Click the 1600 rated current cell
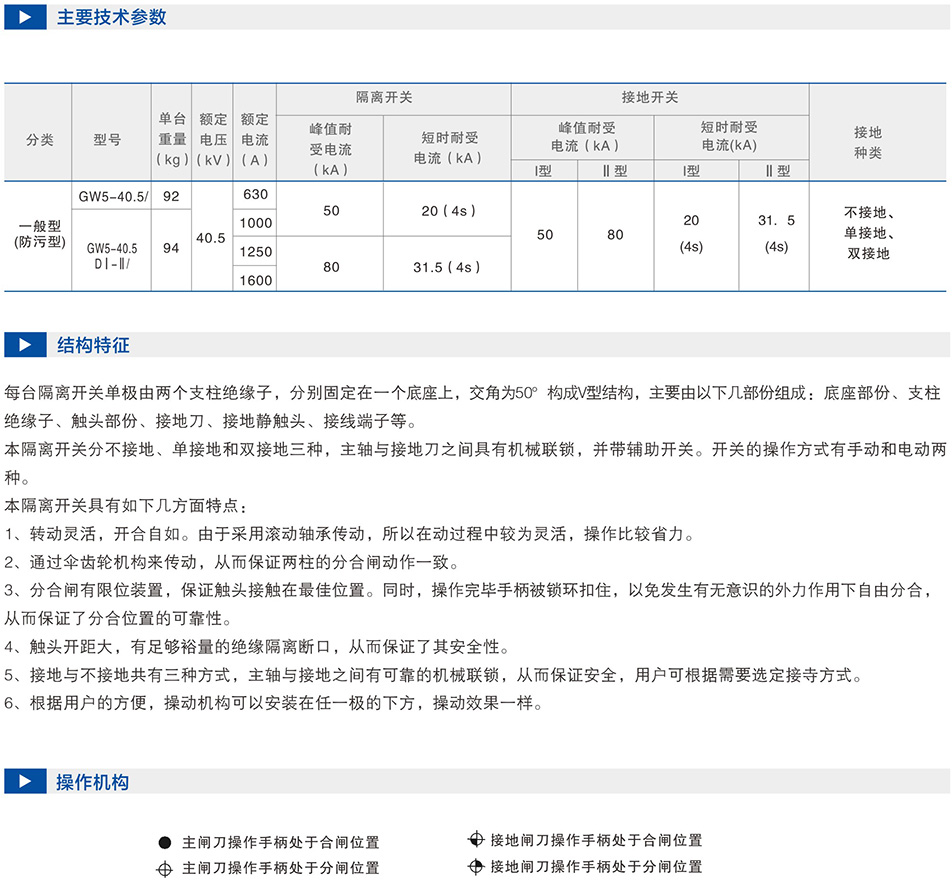This screenshot has width=952, height=890. click(x=255, y=281)
